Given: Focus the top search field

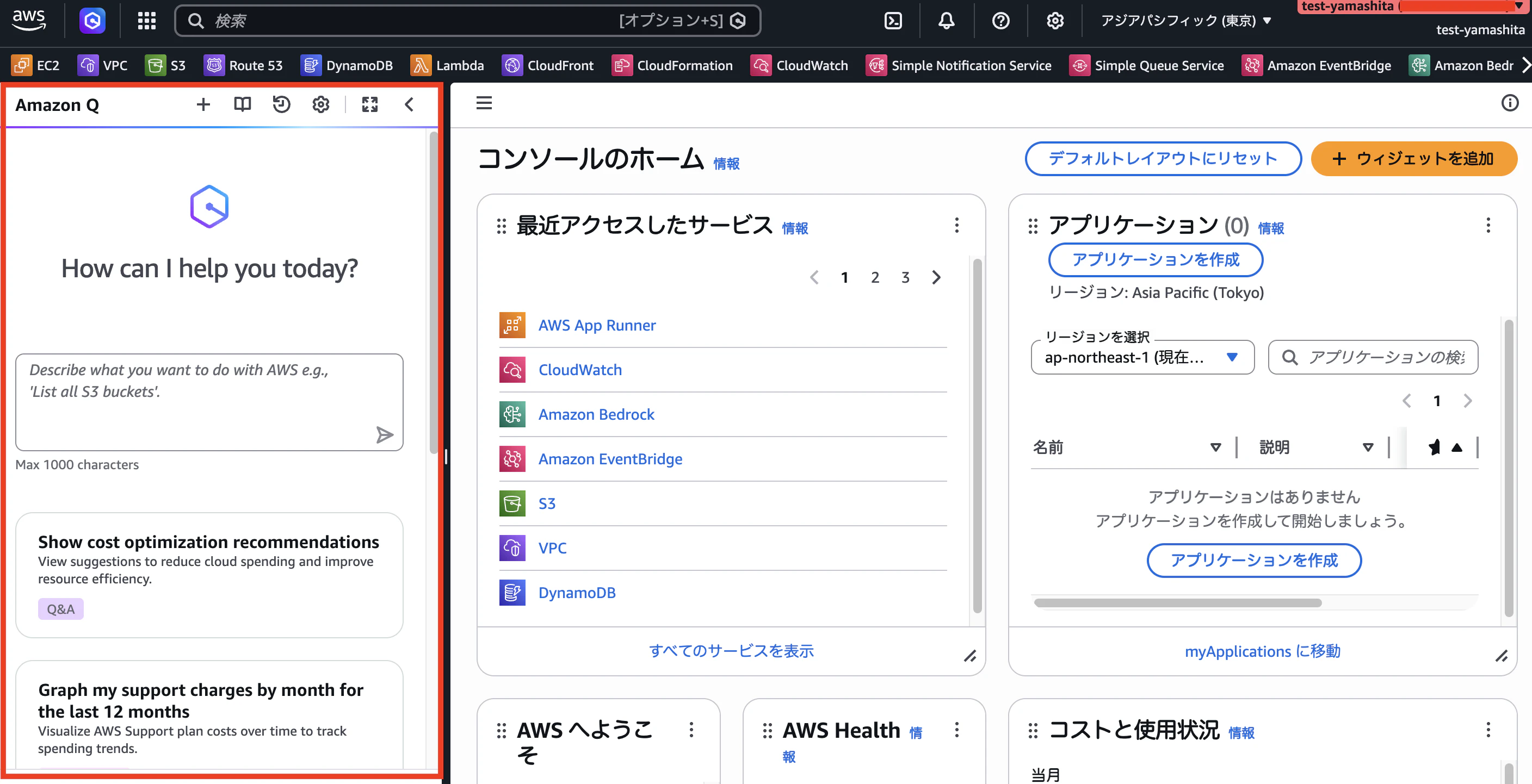Looking at the screenshot, I should [467, 21].
